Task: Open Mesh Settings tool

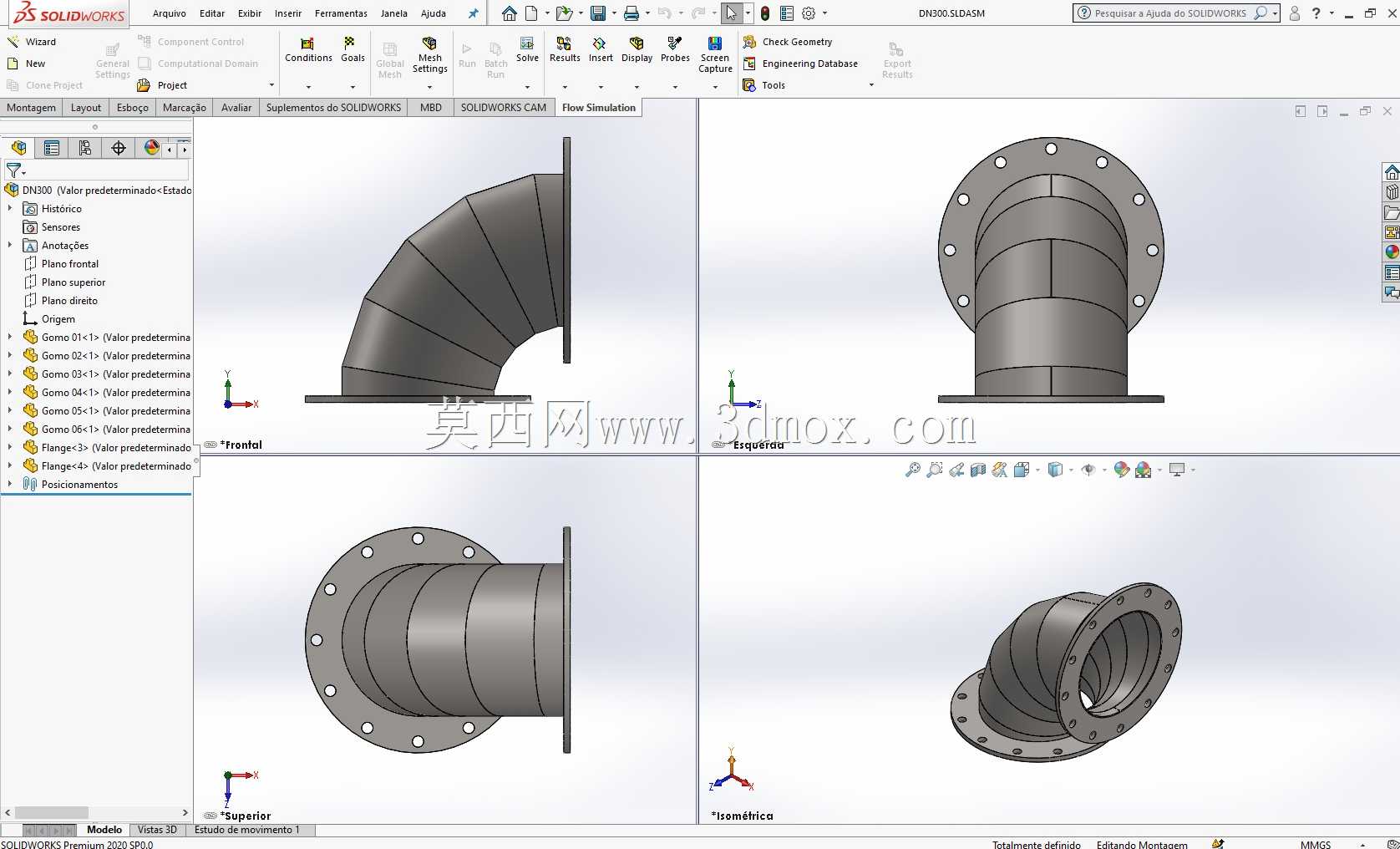Action: pyautogui.click(x=429, y=55)
